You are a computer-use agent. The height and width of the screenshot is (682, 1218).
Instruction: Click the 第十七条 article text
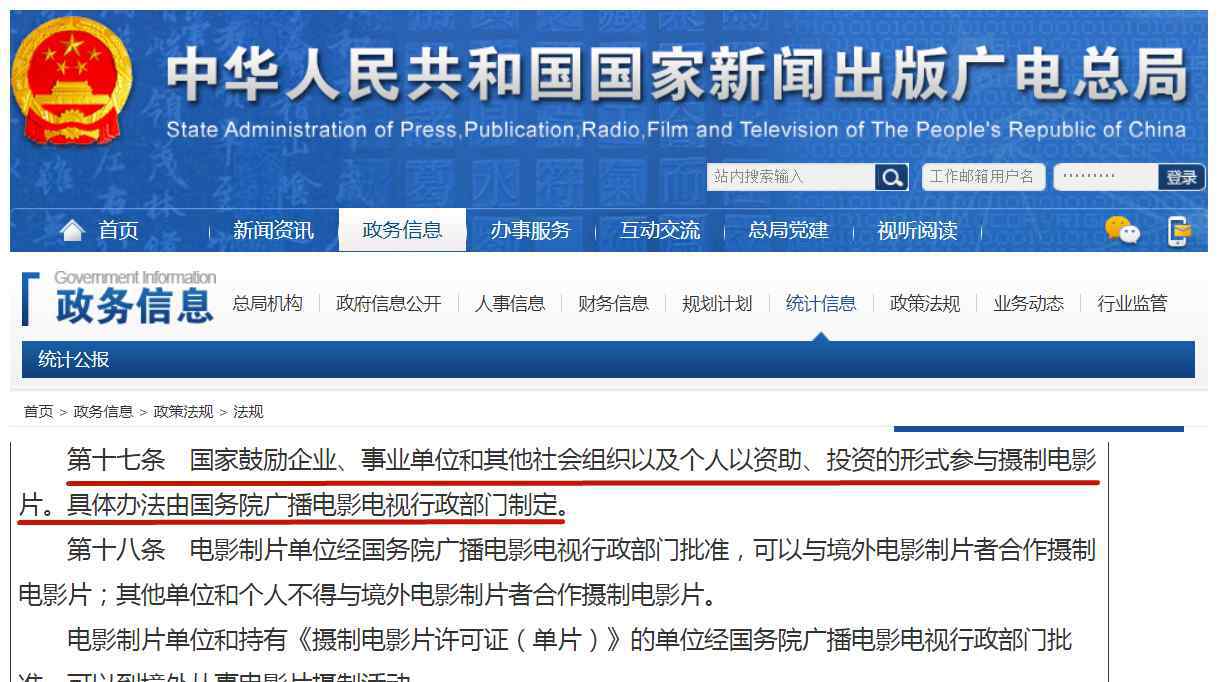tap(558, 483)
